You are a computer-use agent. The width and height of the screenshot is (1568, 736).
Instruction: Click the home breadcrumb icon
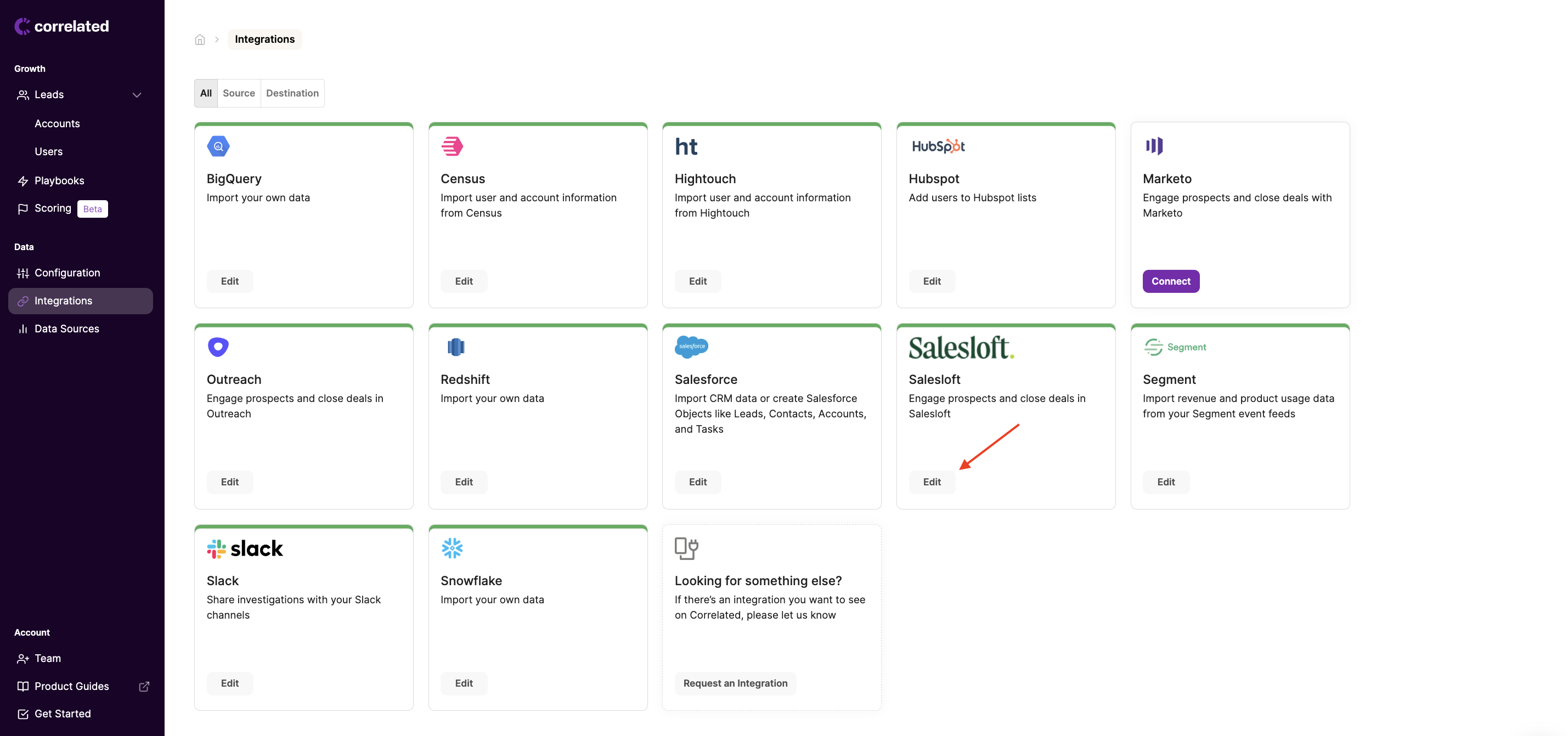coord(200,39)
